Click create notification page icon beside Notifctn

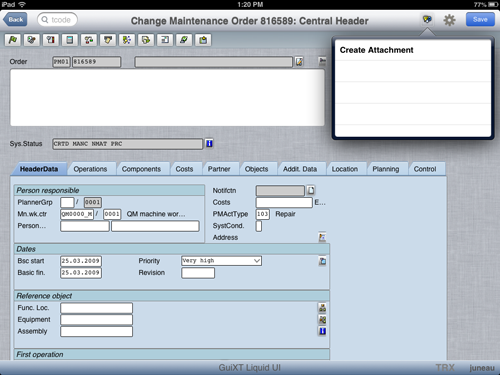tap(311, 190)
